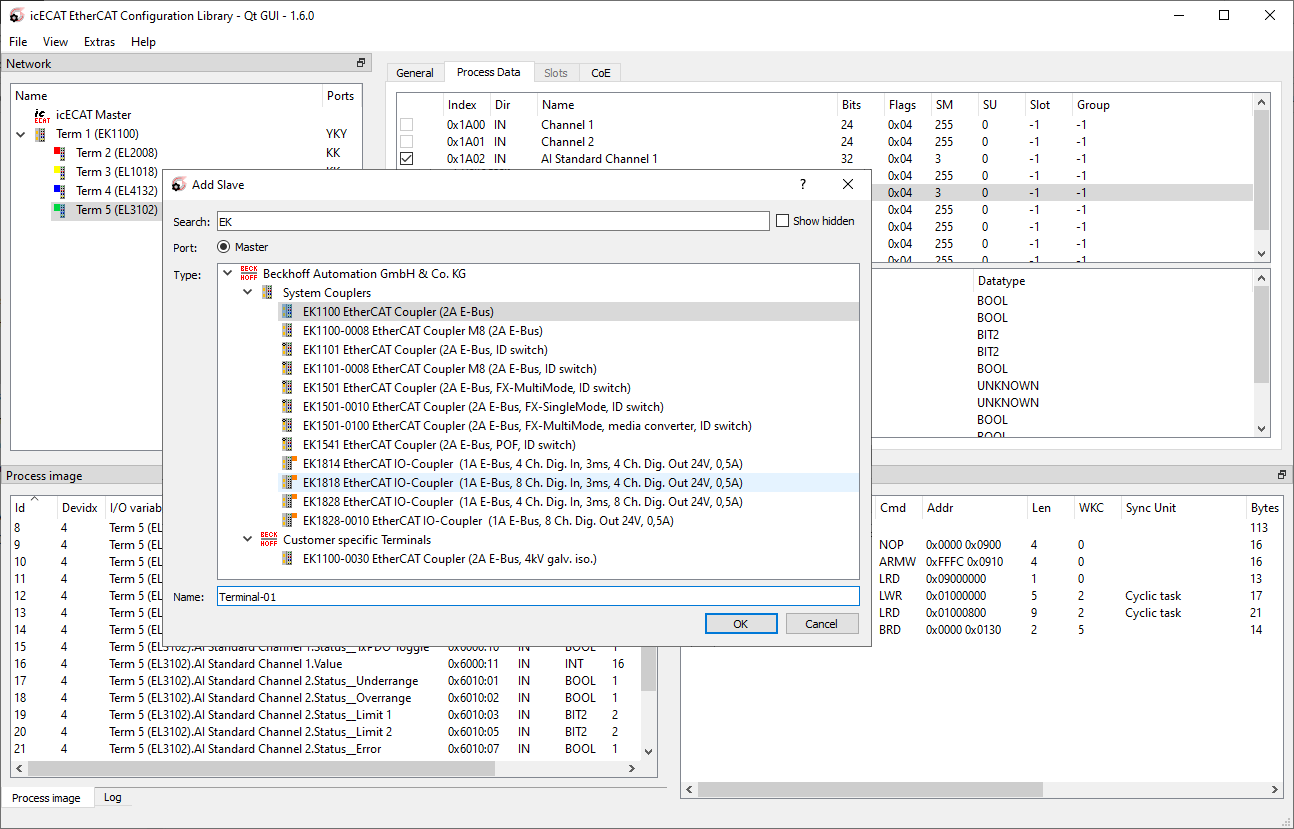
Task: Click the EK1100-0008 Coupler M8 icon
Action: click(x=288, y=331)
